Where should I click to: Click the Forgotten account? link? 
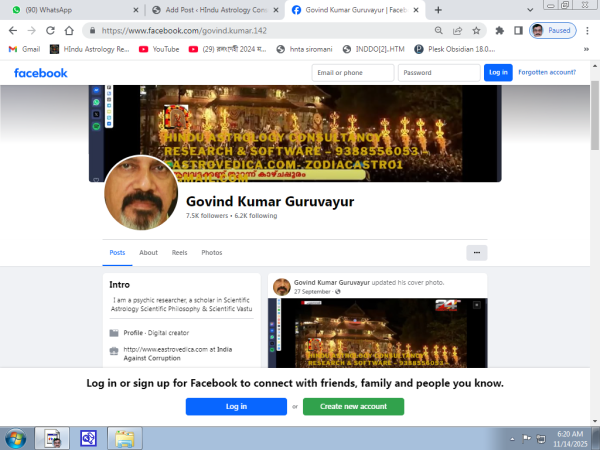pos(547,72)
